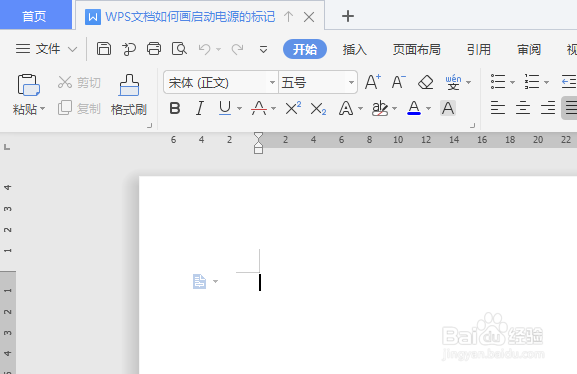The image size is (577, 374).
Task: Decrease font size with A- icon
Action: coord(399,82)
